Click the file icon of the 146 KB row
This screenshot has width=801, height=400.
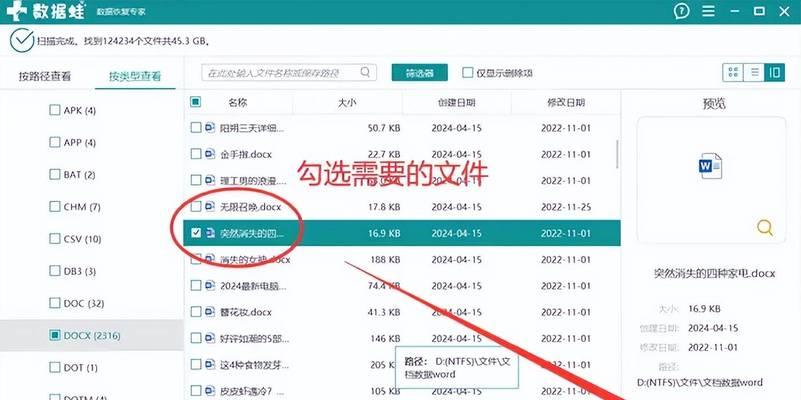210,338
